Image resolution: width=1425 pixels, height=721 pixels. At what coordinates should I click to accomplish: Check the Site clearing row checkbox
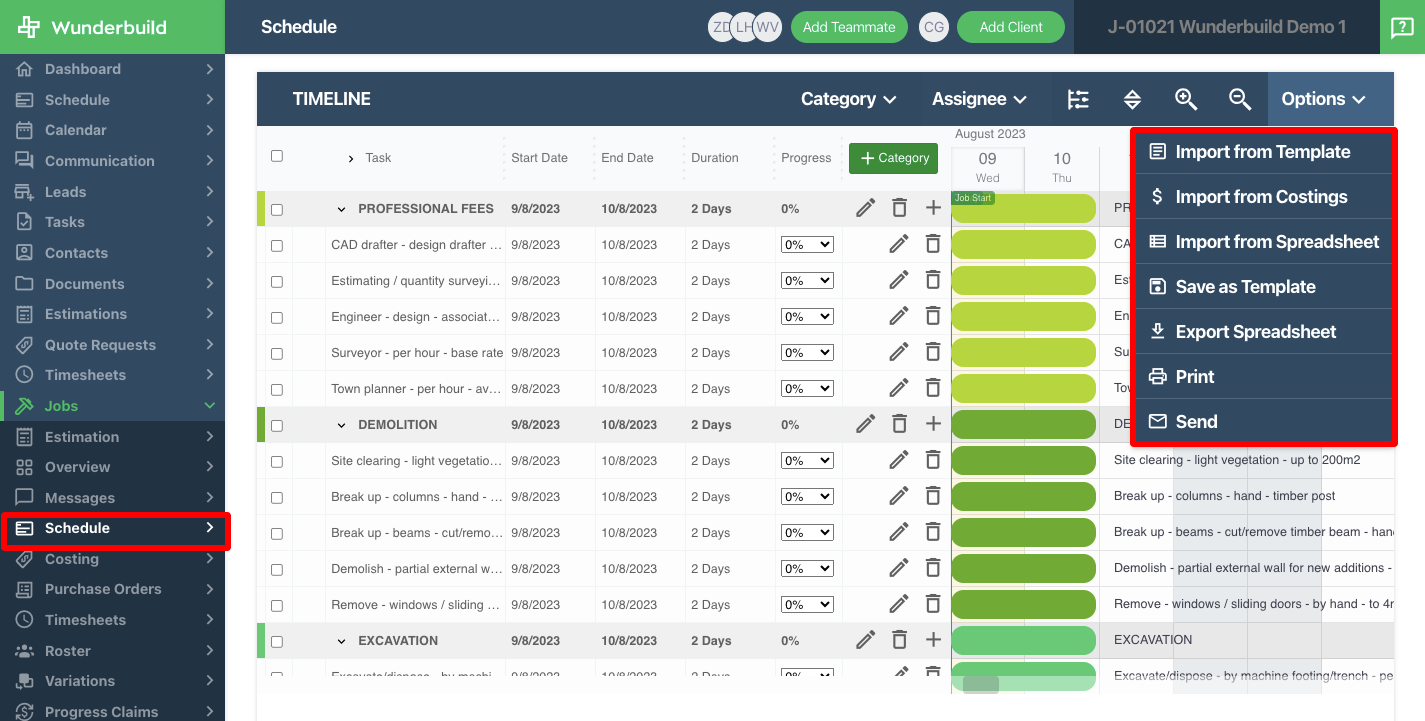coord(277,462)
